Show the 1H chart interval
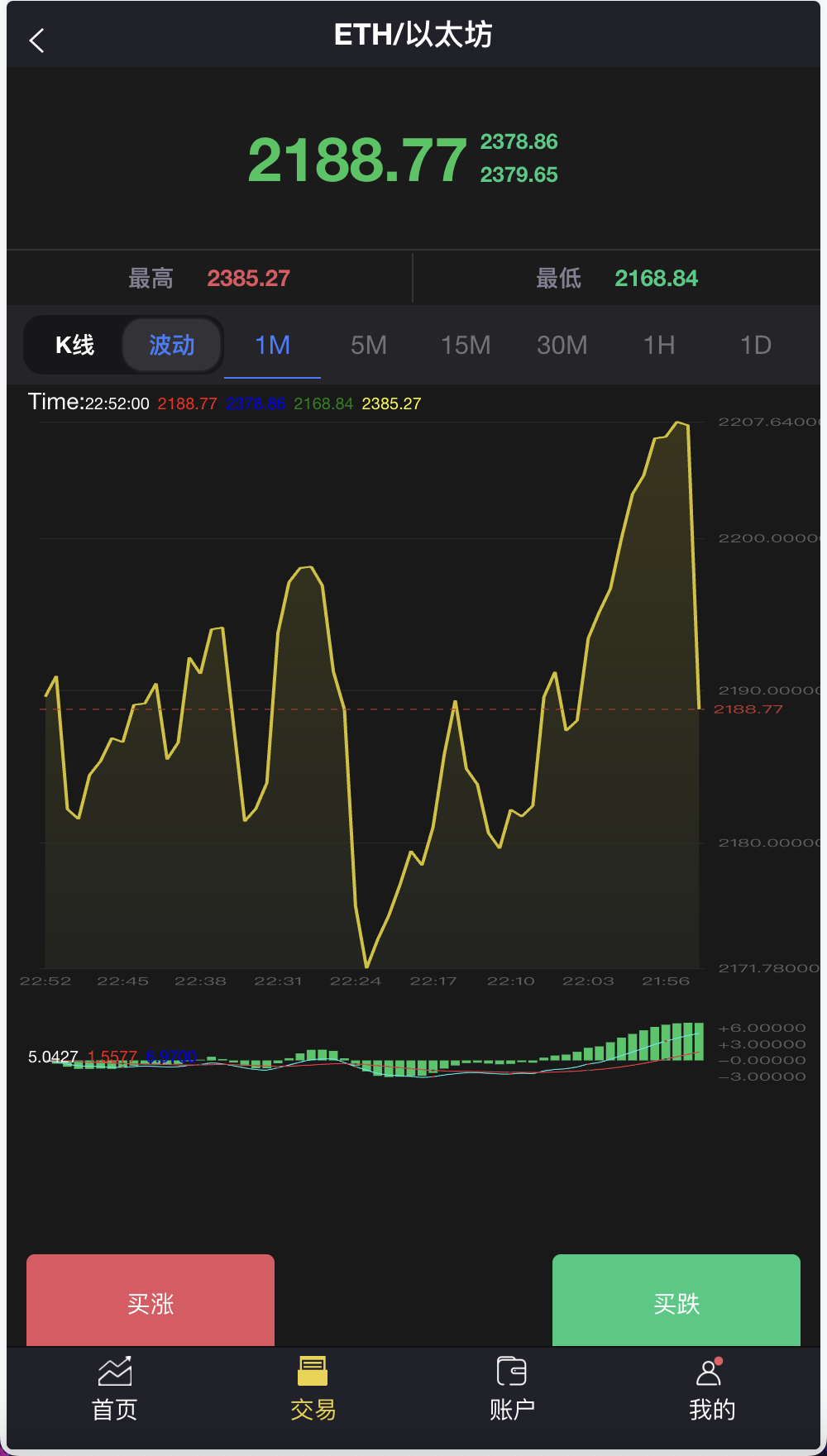This screenshot has height=1456, width=827. (659, 345)
